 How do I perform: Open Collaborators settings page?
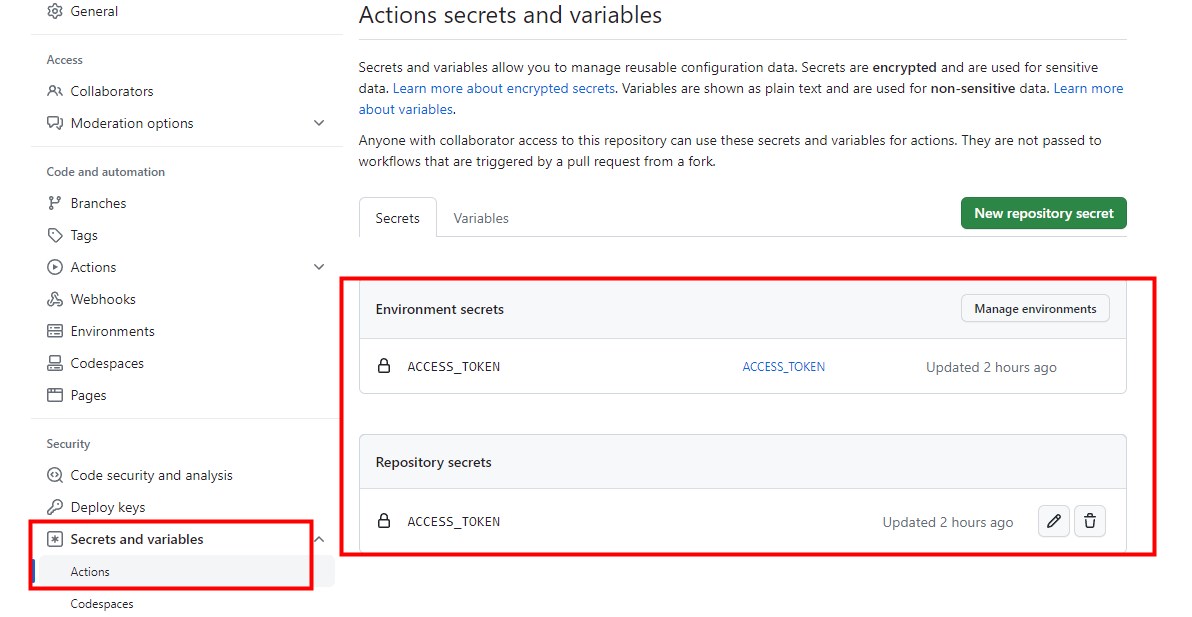(111, 91)
